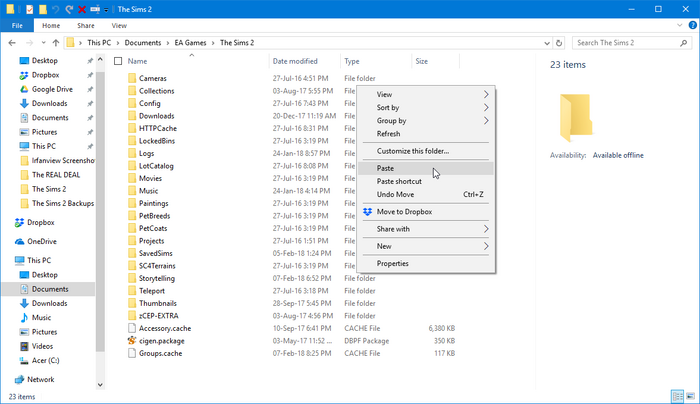Screen dimensions: 700x404
Task: Click the red Delete X in the toolbar
Action: click(82, 9)
